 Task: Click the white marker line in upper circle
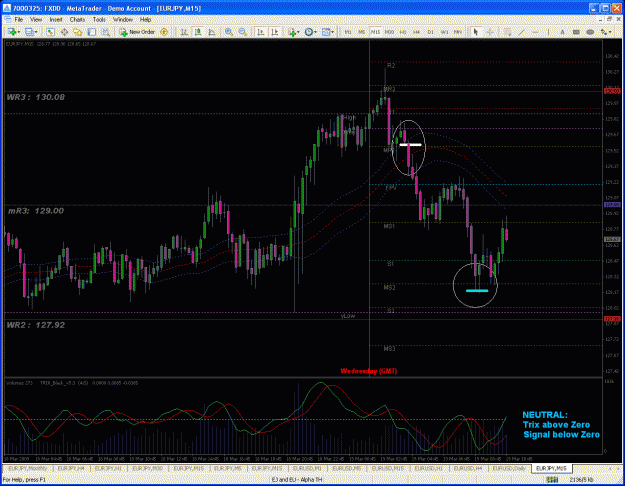[410, 145]
